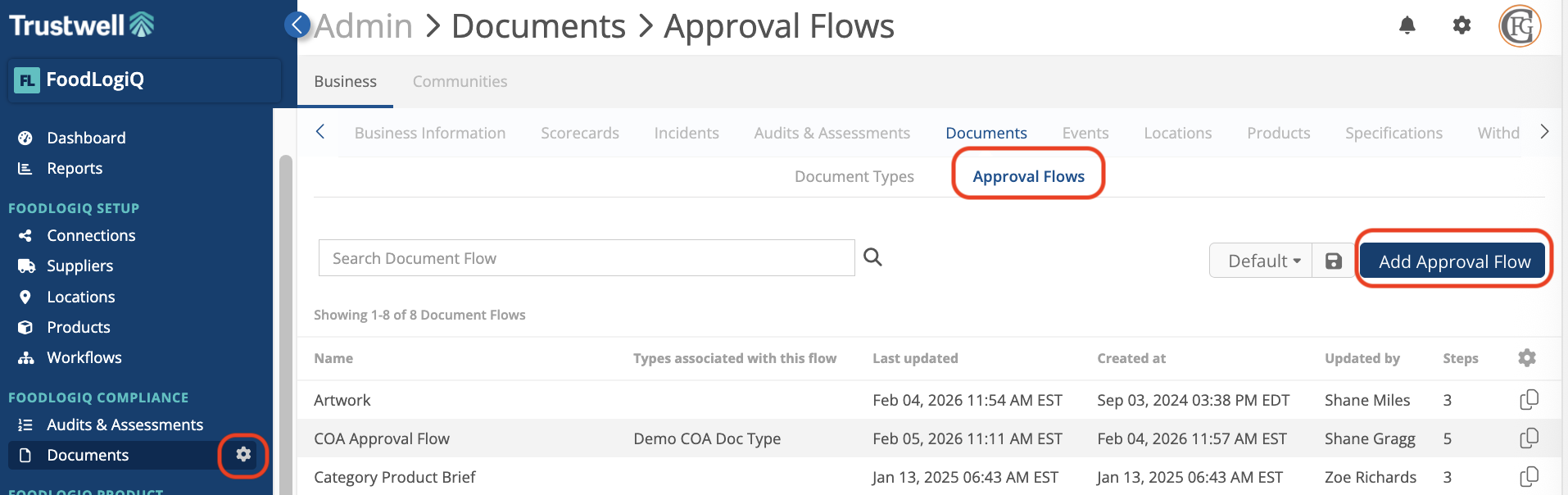
Task: Click the magnifying glass search icon
Action: click(872, 257)
